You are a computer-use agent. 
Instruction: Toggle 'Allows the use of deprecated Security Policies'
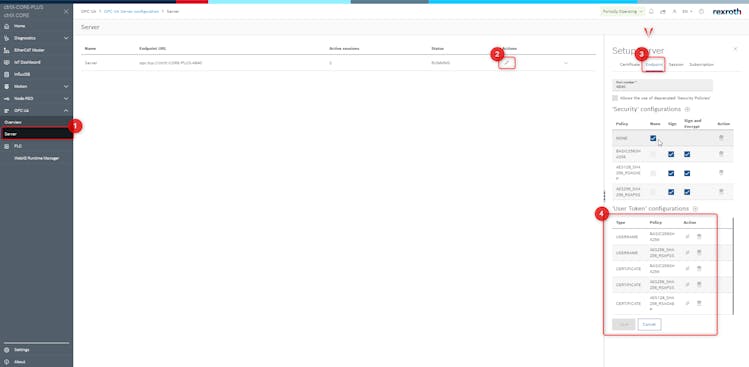[615, 98]
